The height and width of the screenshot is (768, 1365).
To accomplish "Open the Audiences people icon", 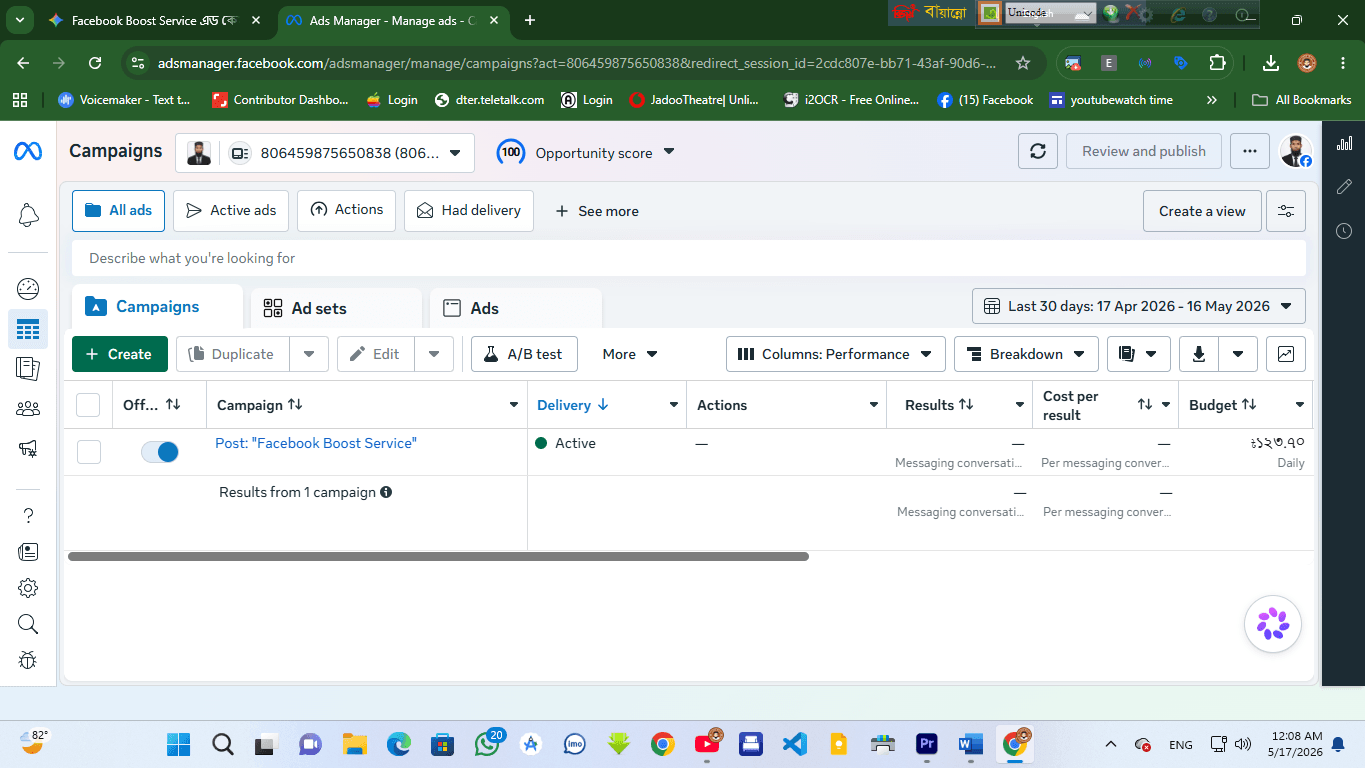I will coord(28,408).
